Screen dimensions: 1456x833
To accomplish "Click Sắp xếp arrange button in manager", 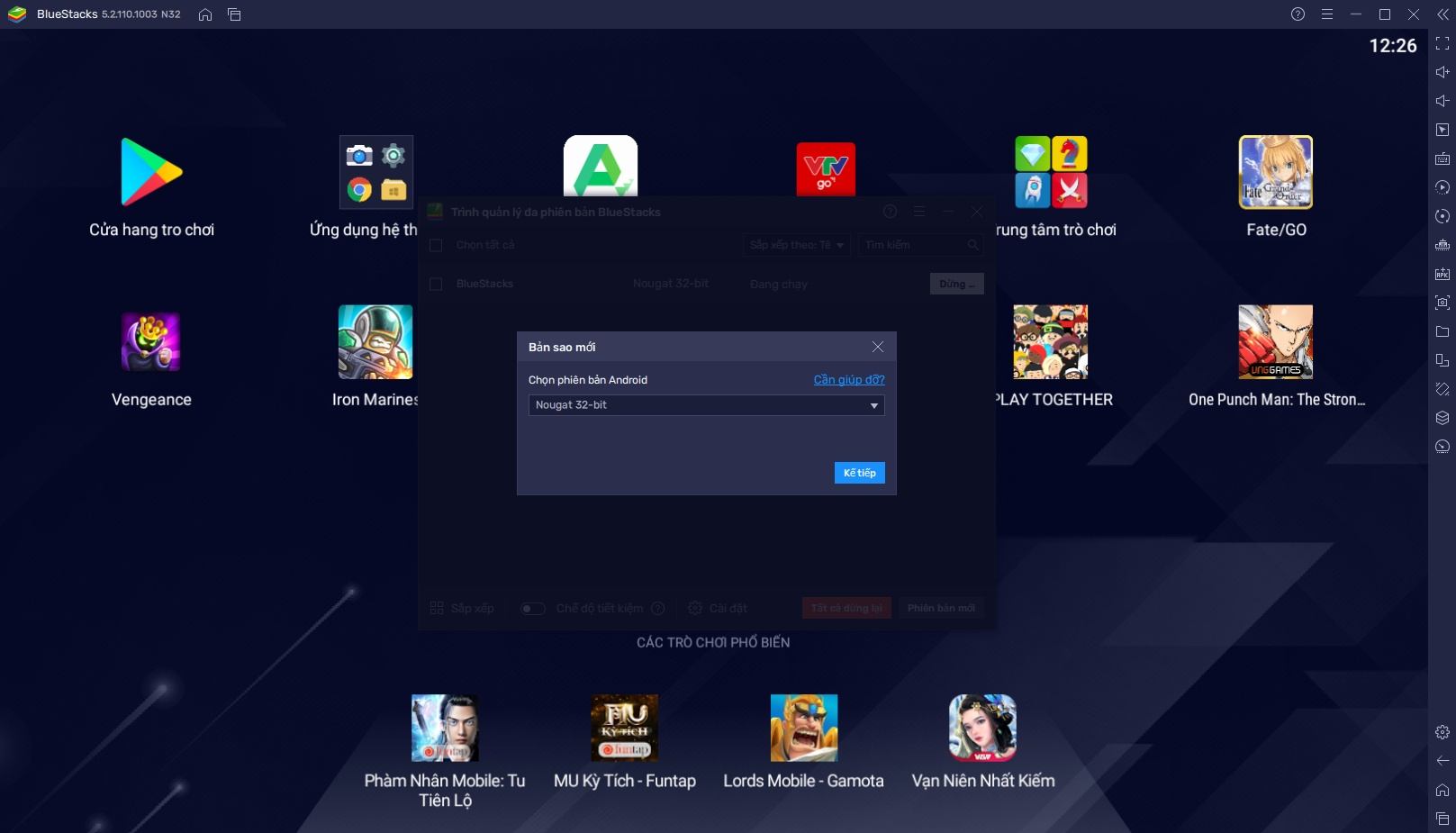I will point(462,609).
